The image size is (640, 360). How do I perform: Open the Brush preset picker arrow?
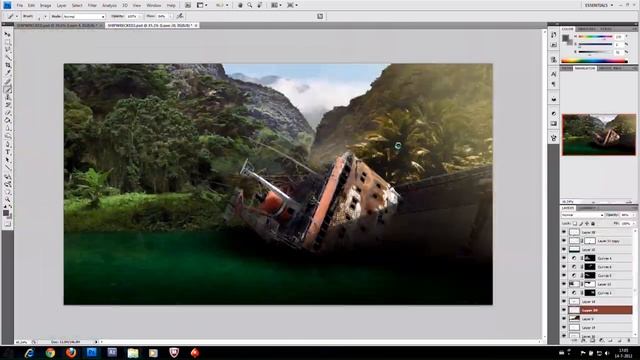[45, 16]
